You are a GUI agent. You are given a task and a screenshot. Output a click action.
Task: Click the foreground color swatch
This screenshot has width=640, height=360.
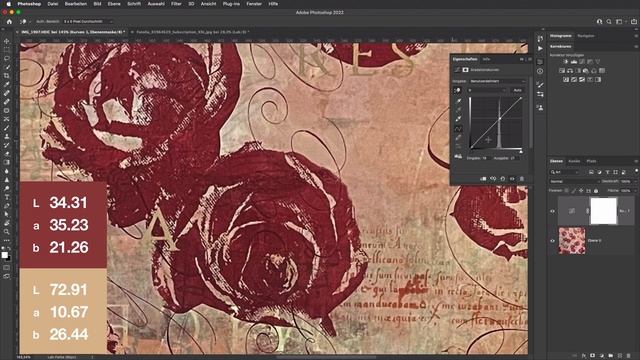click(4, 255)
